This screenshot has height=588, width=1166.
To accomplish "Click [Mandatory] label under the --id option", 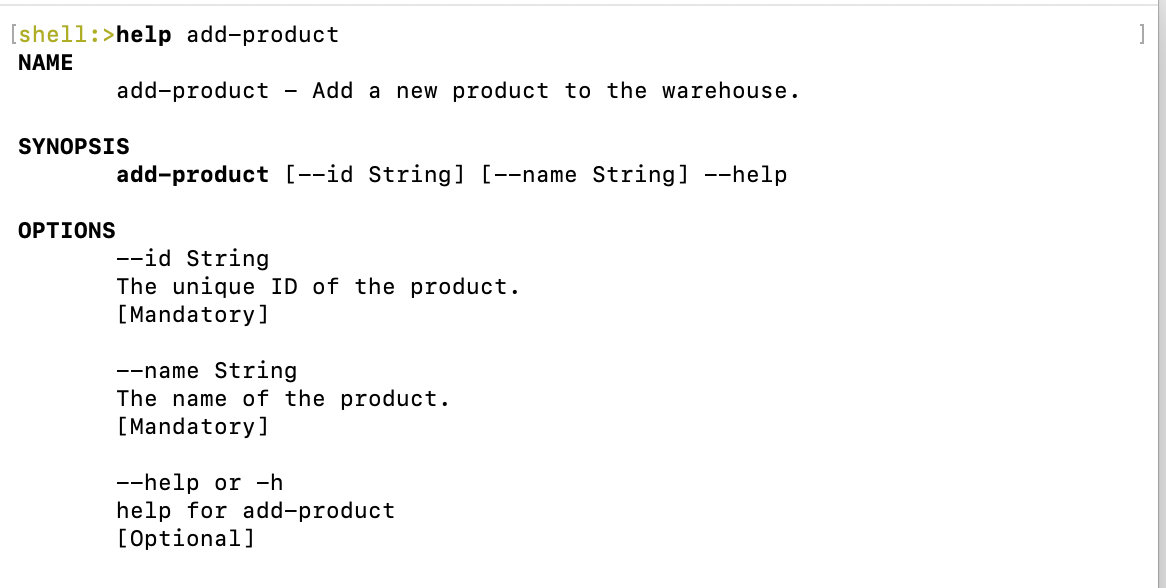I will 193,315.
